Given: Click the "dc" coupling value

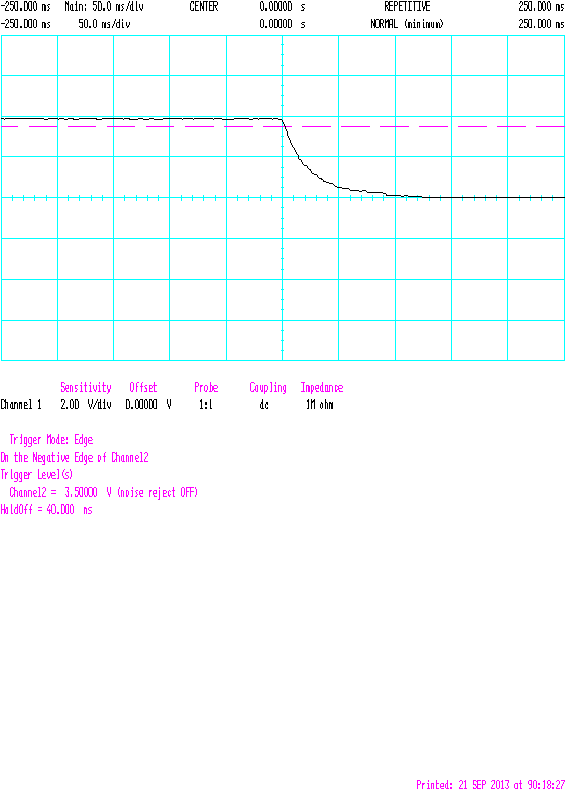Looking at the screenshot, I should click(x=264, y=405).
